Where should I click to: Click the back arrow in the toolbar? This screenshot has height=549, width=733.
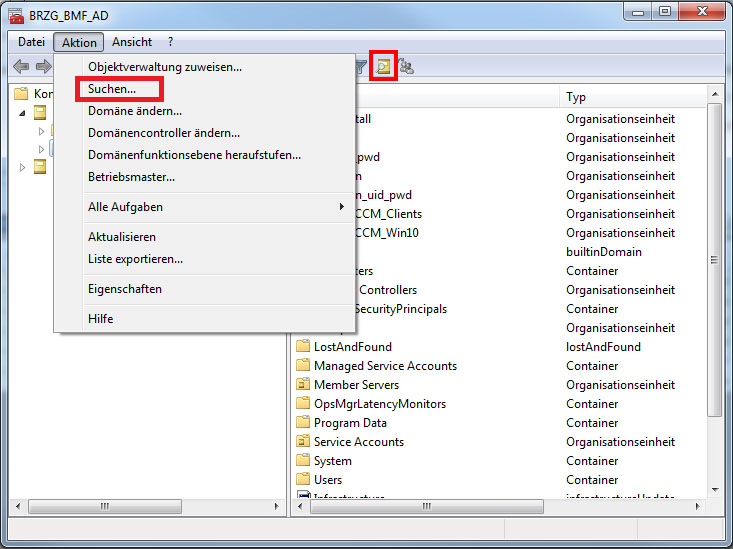[21, 66]
